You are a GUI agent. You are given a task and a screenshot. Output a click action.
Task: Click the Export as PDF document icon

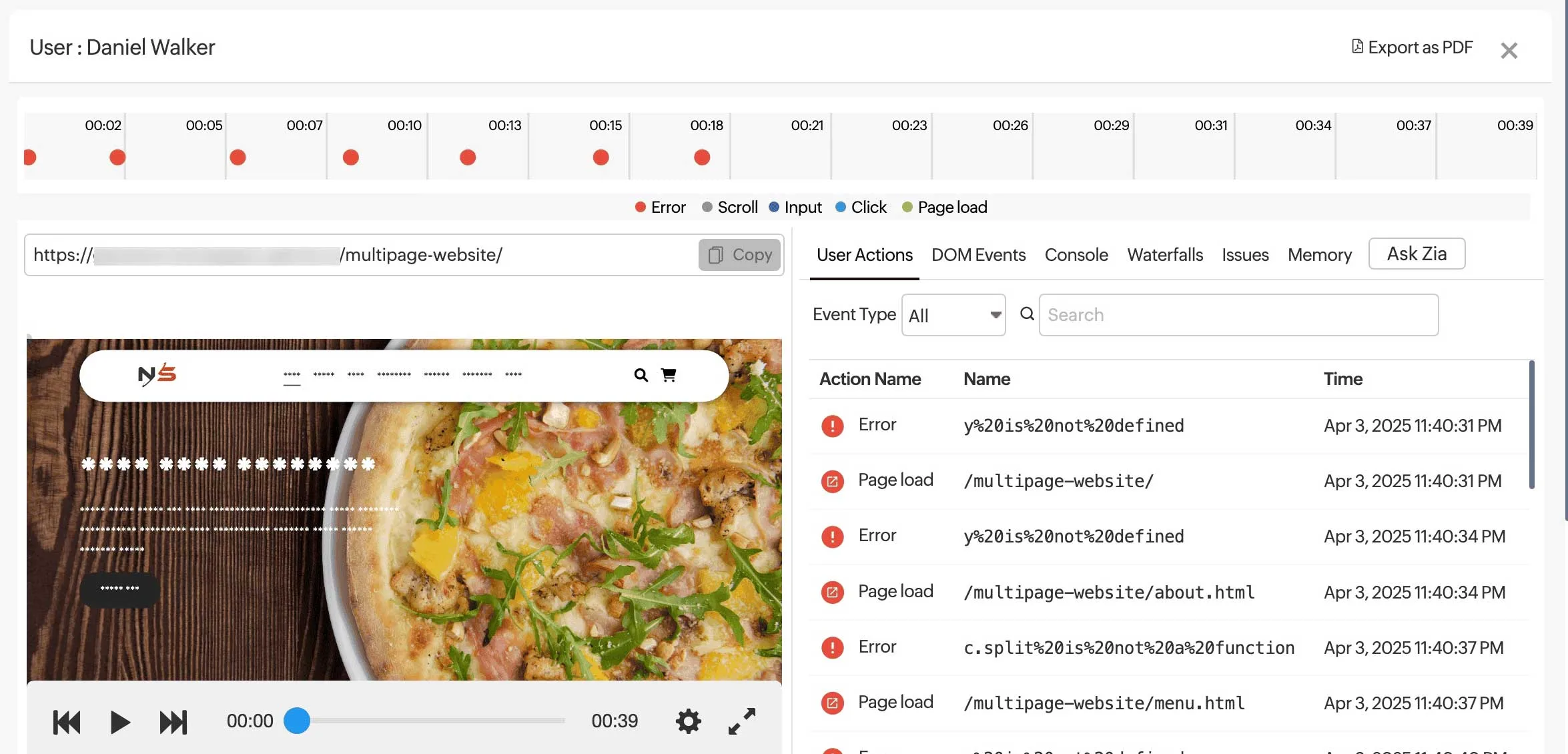1357,47
